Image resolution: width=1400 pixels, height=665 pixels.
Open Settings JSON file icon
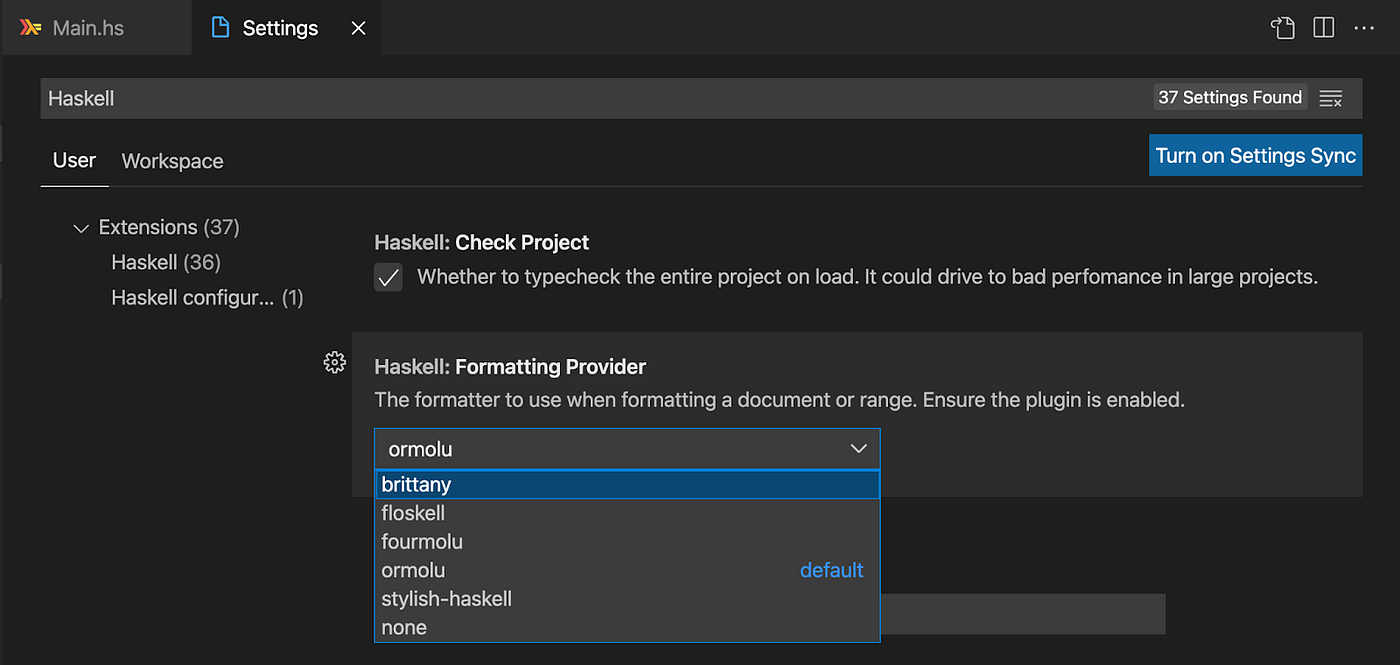[x=1282, y=28]
